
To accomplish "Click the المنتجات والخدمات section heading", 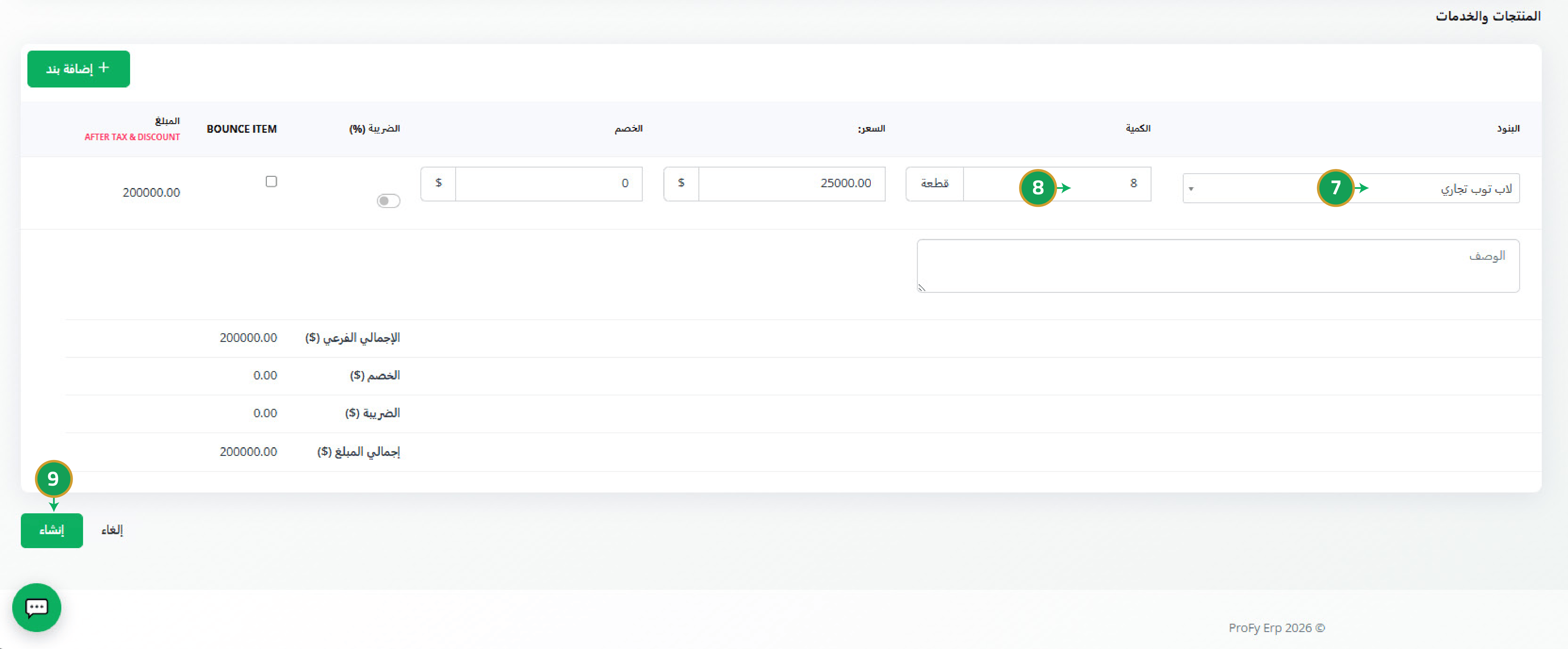I will [x=1488, y=16].
